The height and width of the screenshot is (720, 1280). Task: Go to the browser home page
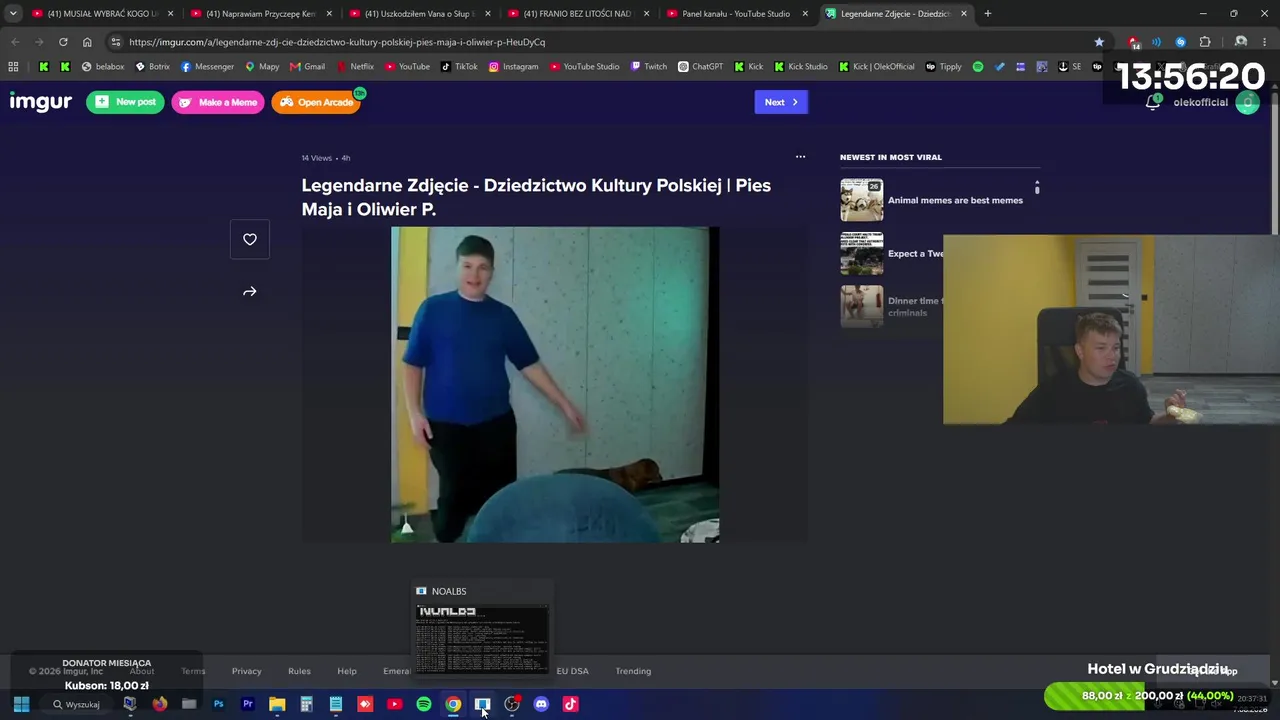tap(87, 42)
